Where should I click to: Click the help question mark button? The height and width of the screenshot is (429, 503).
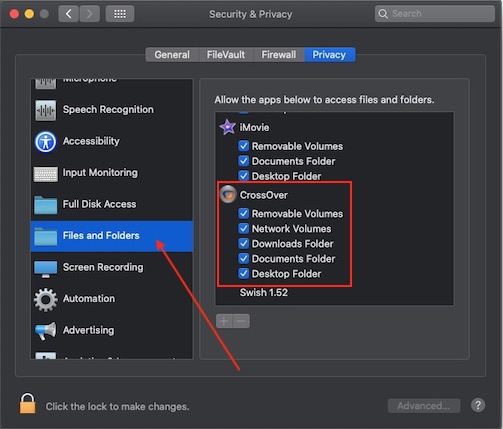pos(478,405)
